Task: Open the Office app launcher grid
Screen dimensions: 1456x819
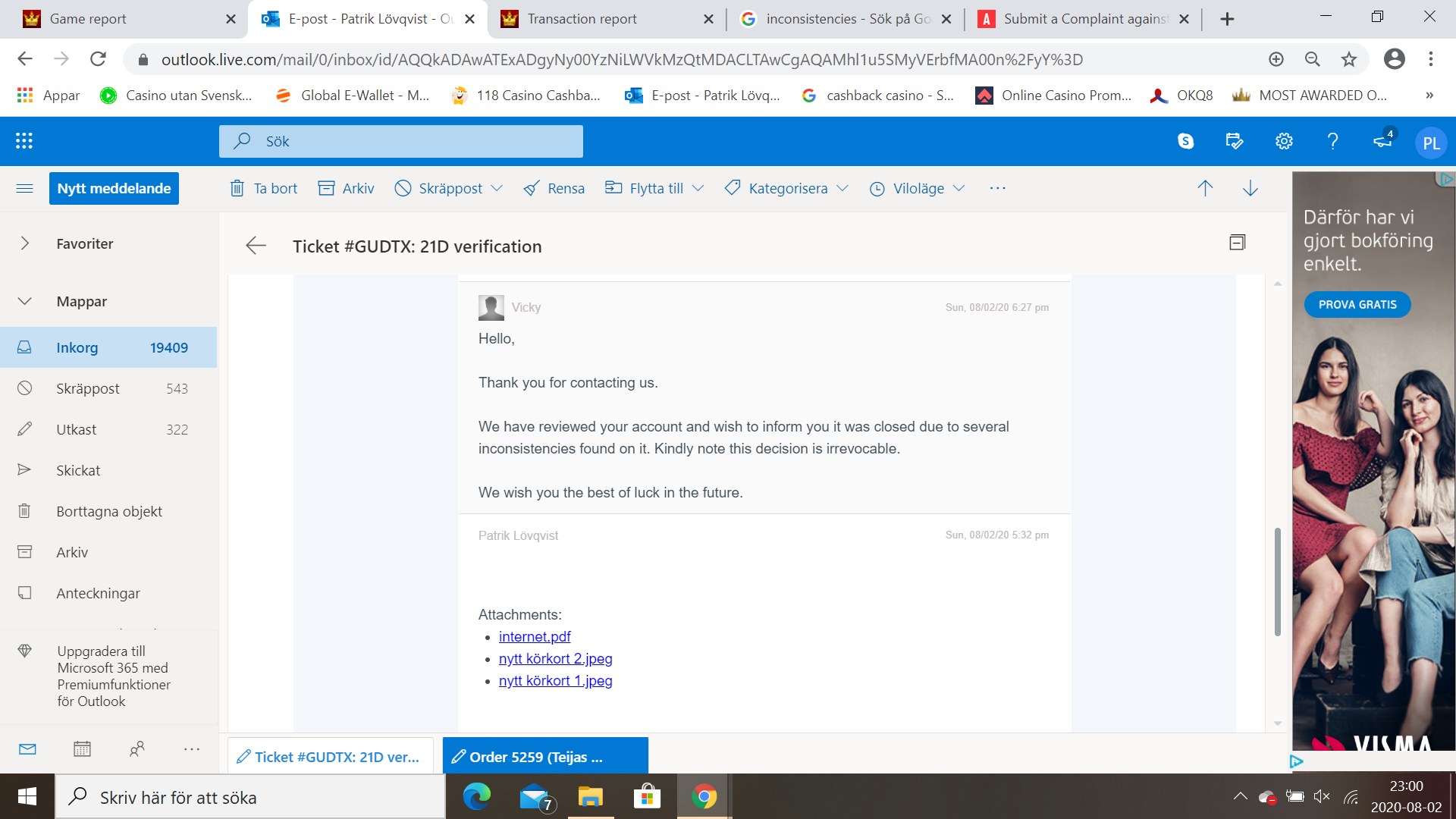Action: pyautogui.click(x=24, y=141)
